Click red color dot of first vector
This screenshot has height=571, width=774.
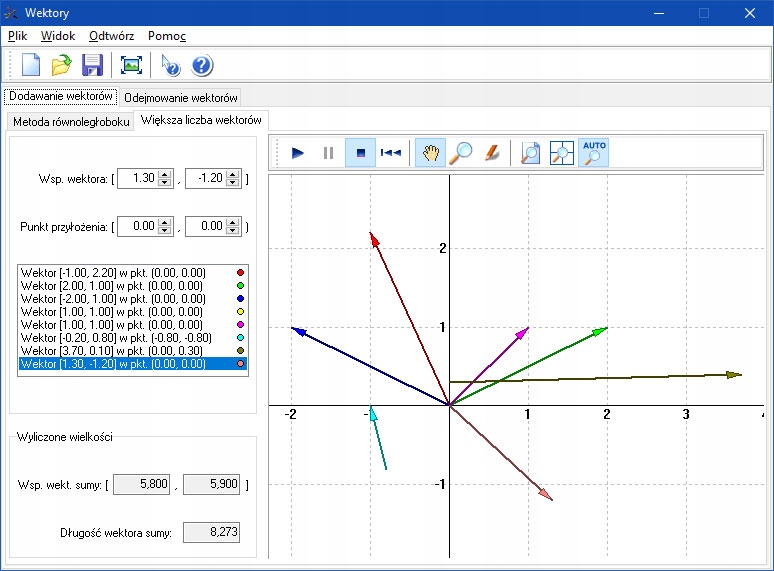click(x=240, y=272)
